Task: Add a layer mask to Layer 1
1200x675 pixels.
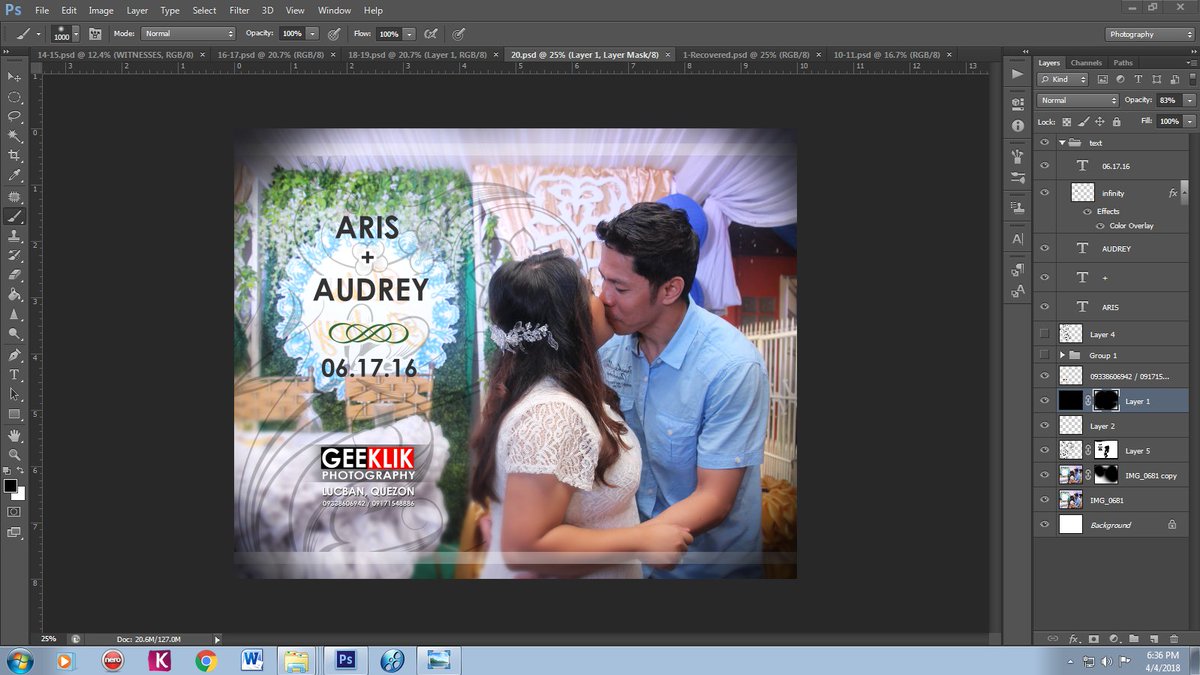Action: coord(1094,638)
